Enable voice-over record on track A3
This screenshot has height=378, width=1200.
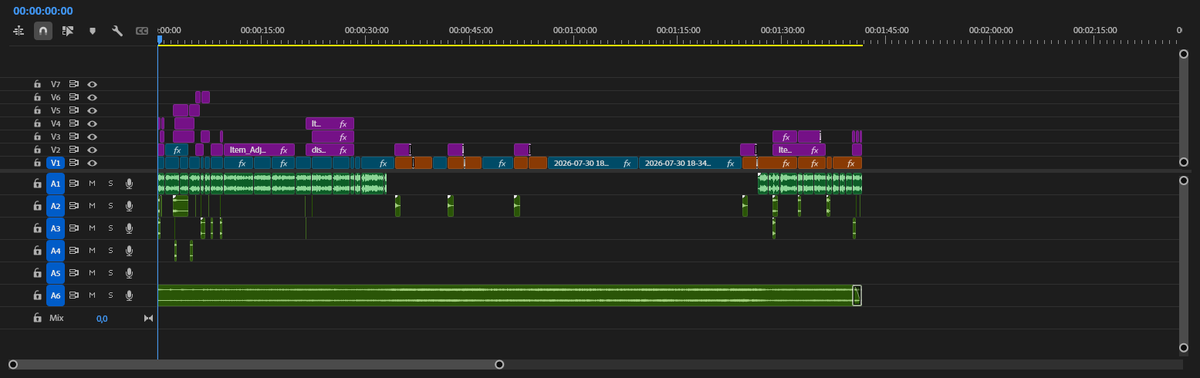[129, 229]
